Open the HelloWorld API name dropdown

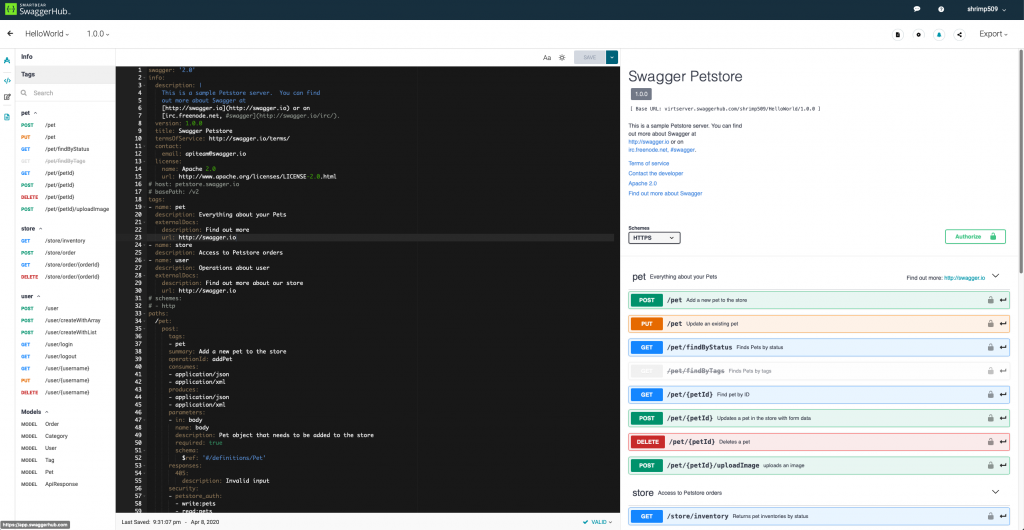47,34
